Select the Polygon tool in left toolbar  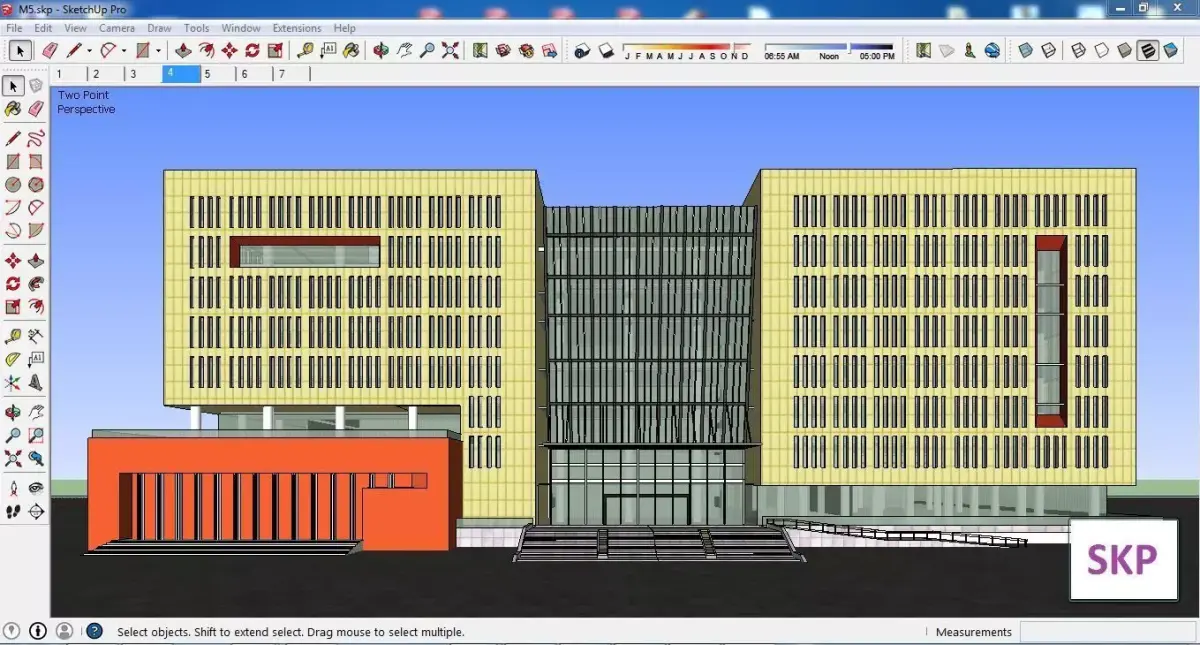click(36, 185)
